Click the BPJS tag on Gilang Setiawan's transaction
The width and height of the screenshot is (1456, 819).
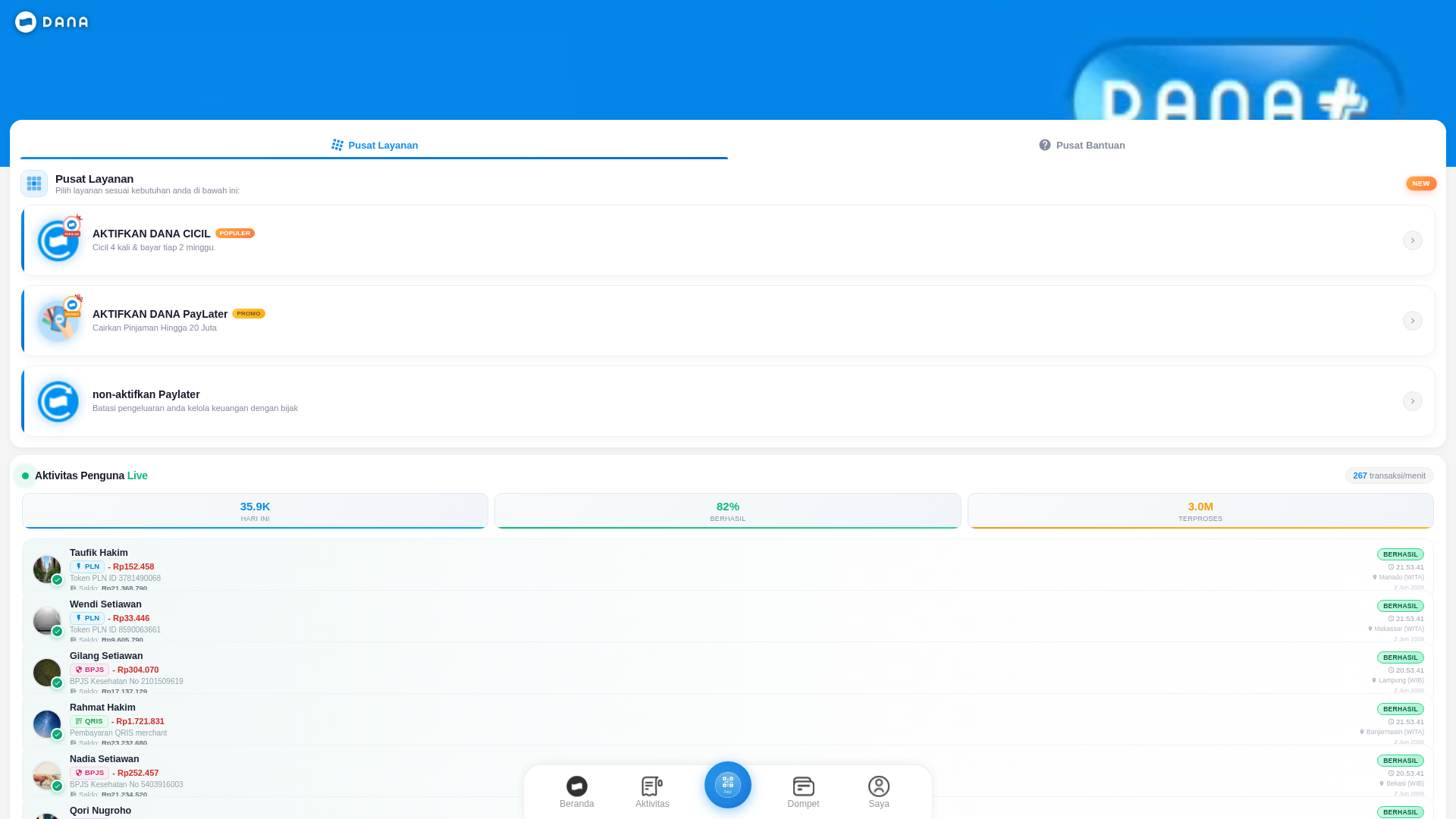tap(89, 670)
